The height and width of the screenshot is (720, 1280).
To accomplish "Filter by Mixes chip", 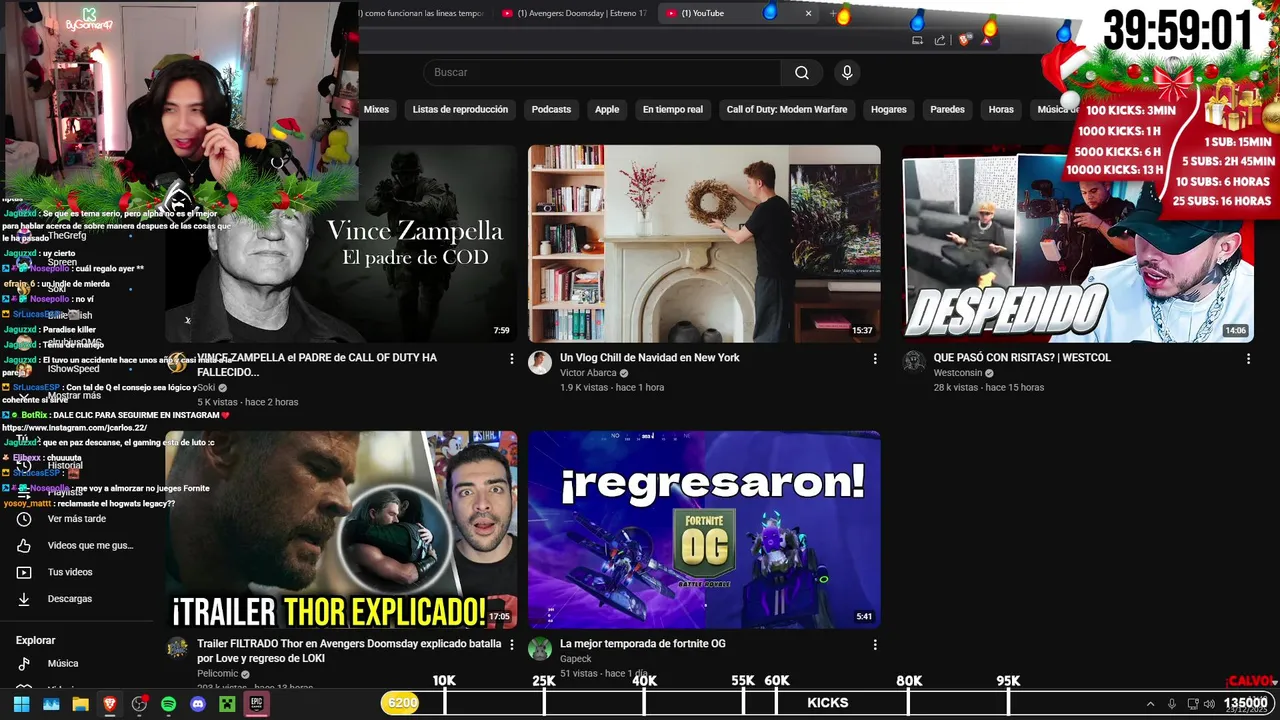I will pos(376,109).
